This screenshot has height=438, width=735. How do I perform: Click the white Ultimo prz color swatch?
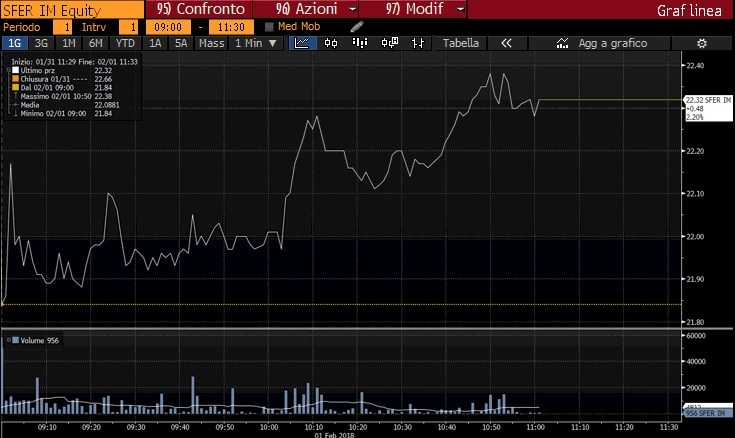click(x=15, y=70)
